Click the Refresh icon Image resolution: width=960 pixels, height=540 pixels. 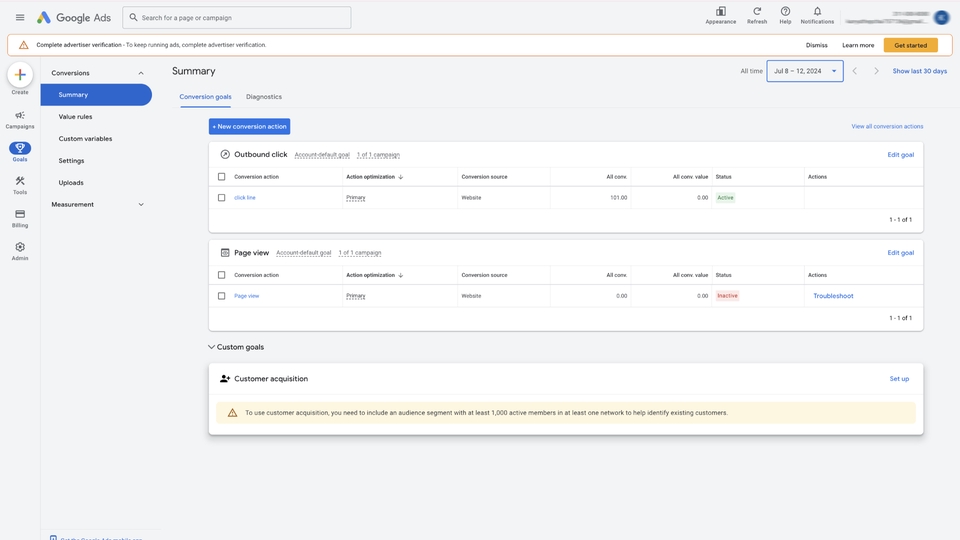[x=757, y=12]
